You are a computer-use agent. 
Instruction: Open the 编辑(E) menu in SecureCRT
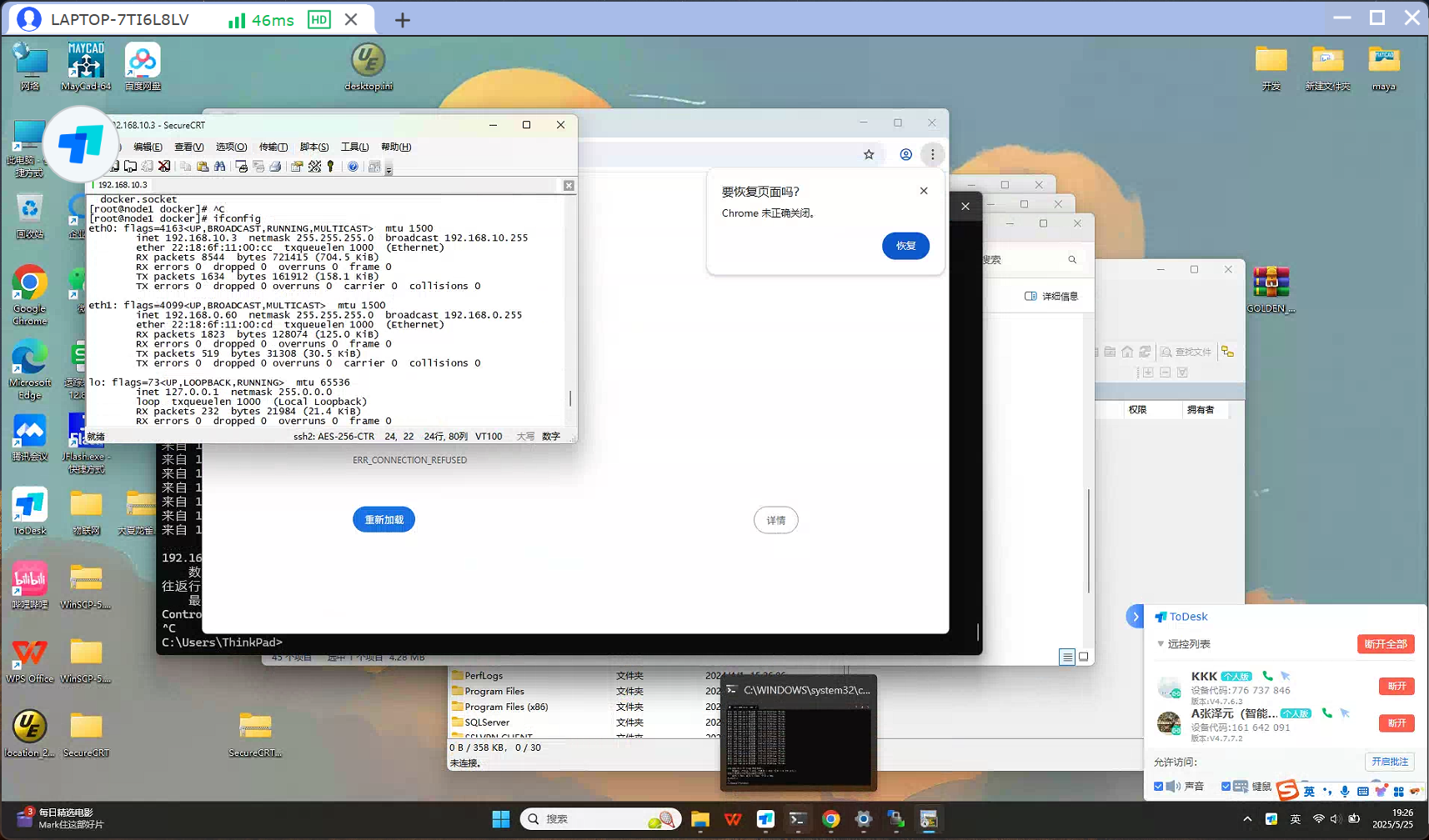click(x=148, y=147)
